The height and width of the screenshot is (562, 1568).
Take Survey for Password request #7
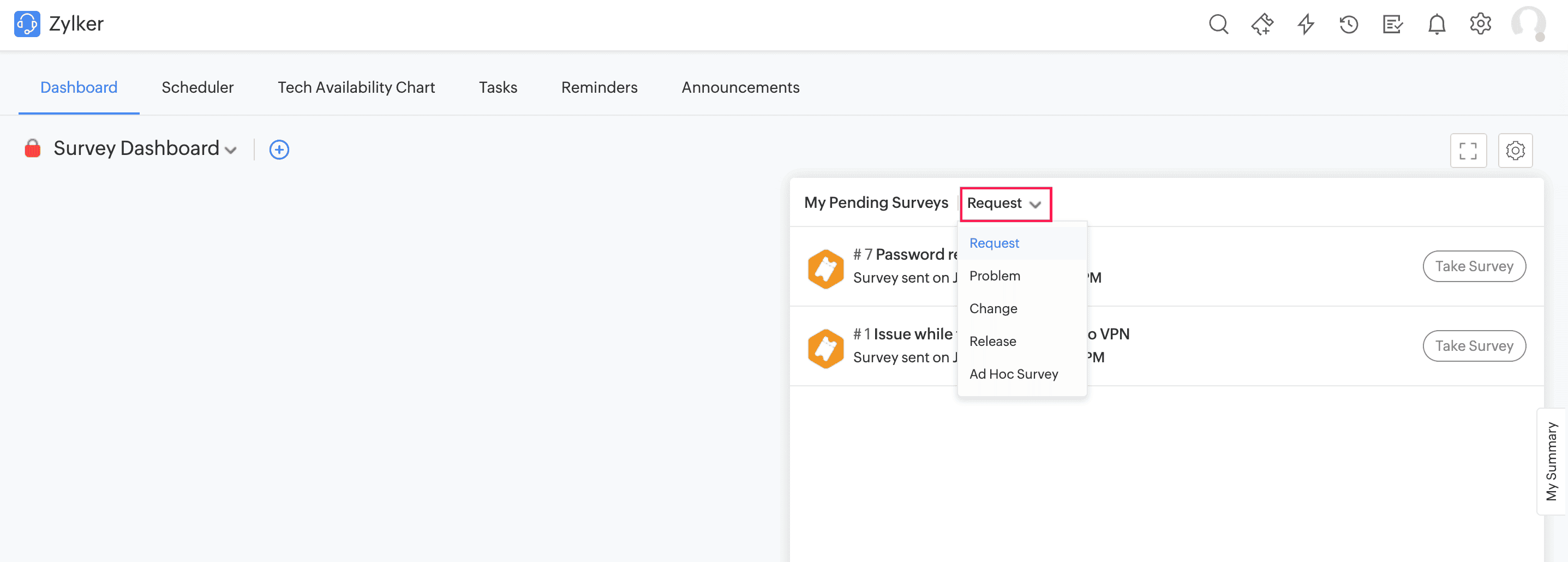click(x=1474, y=266)
